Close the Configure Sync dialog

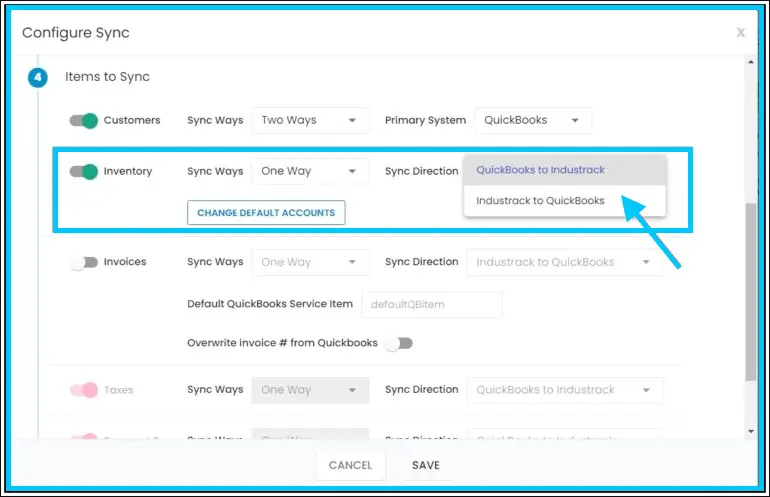coord(741,33)
